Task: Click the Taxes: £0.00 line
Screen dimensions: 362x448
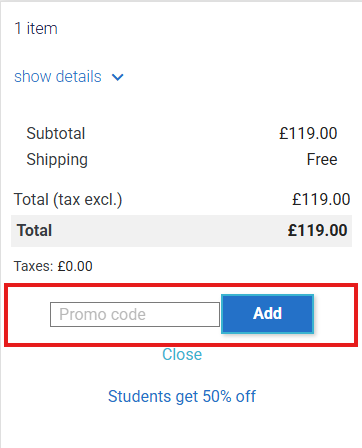Action: click(x=53, y=266)
